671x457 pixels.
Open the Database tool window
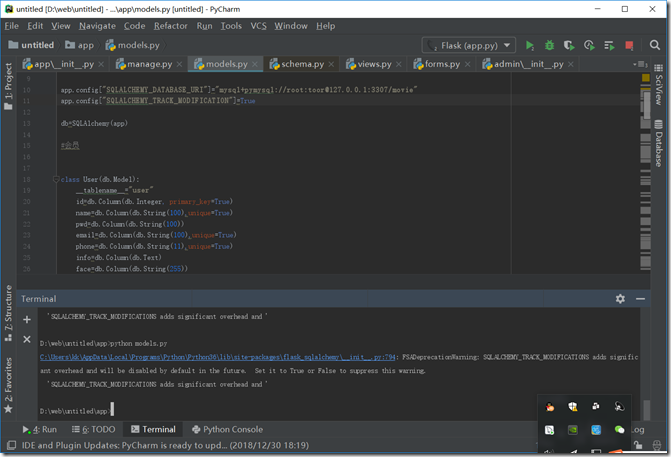pos(659,145)
